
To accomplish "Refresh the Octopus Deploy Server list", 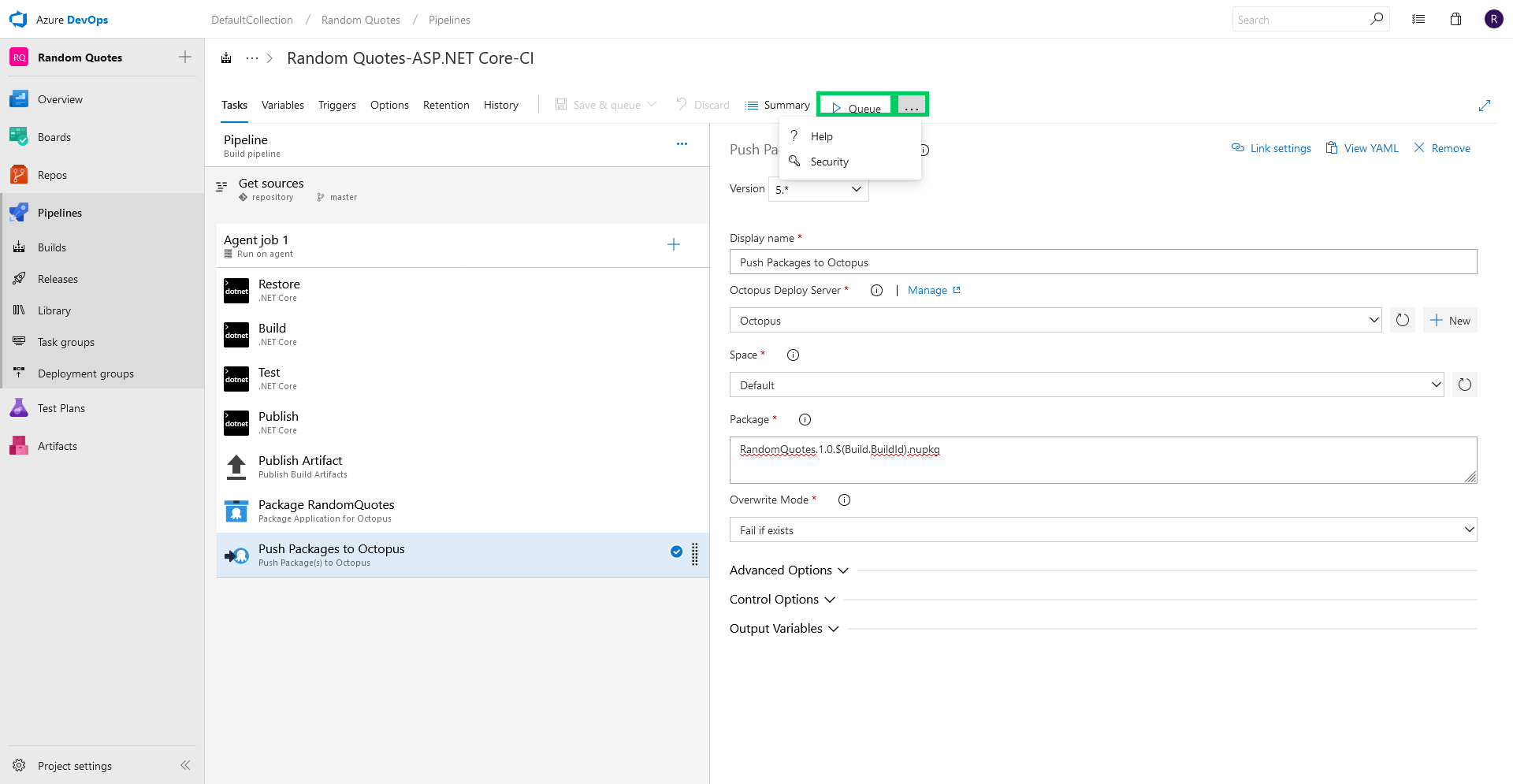I will coord(1403,320).
